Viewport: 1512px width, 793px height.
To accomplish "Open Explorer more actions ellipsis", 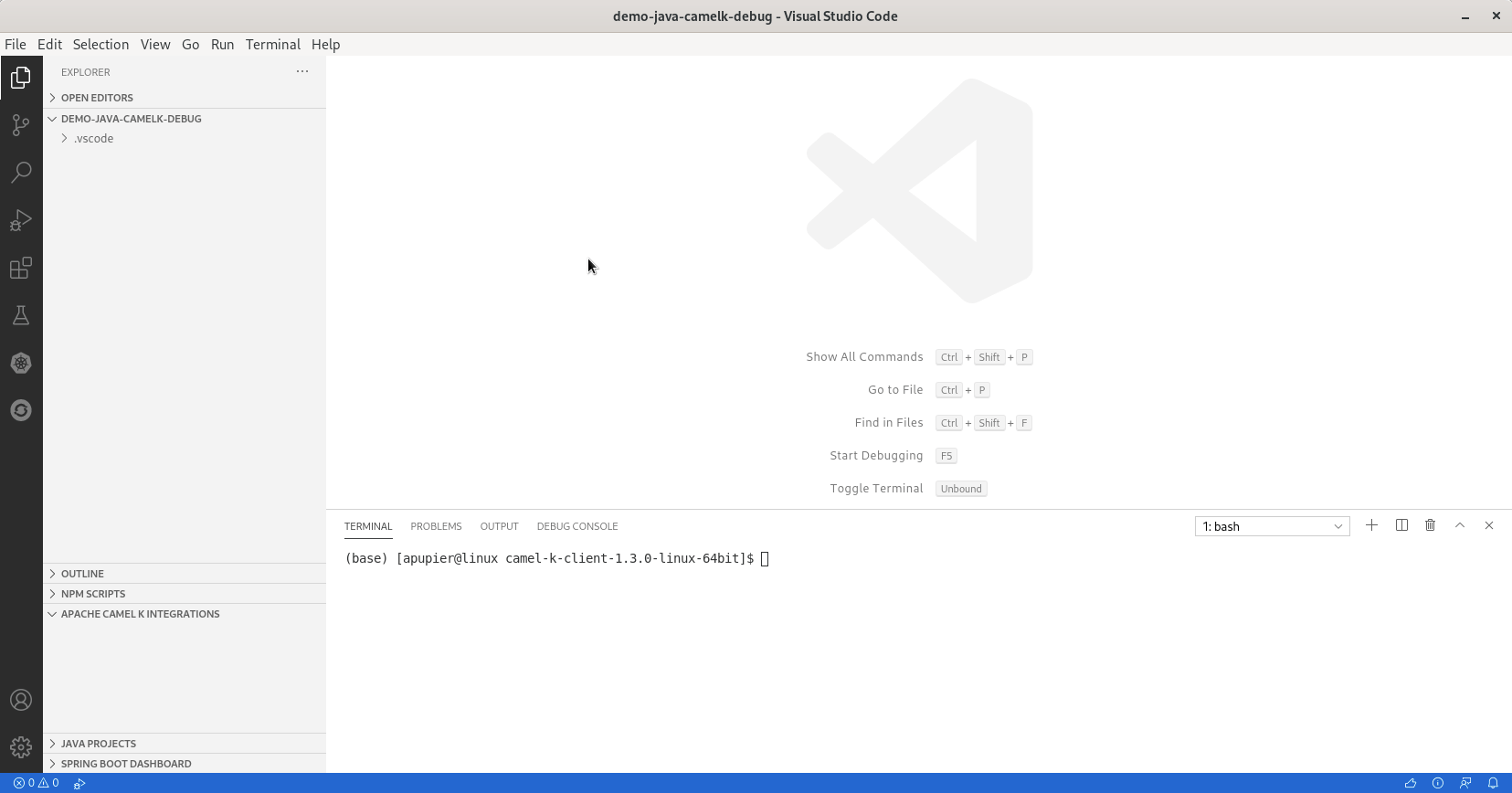I will pyautogui.click(x=302, y=71).
